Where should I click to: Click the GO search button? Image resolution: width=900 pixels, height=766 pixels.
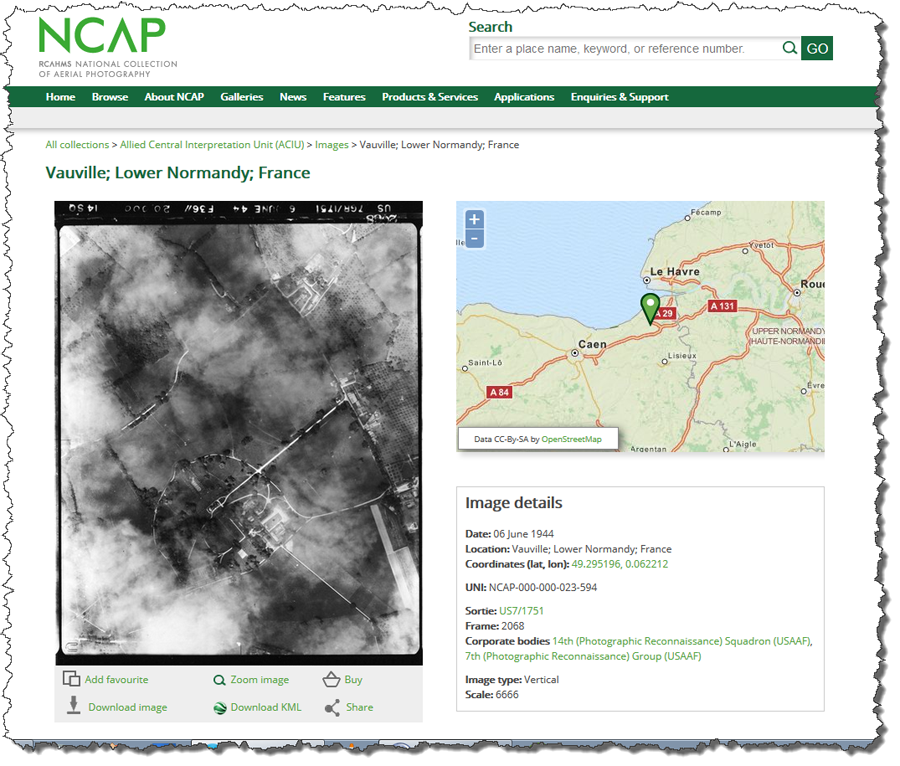[817, 48]
